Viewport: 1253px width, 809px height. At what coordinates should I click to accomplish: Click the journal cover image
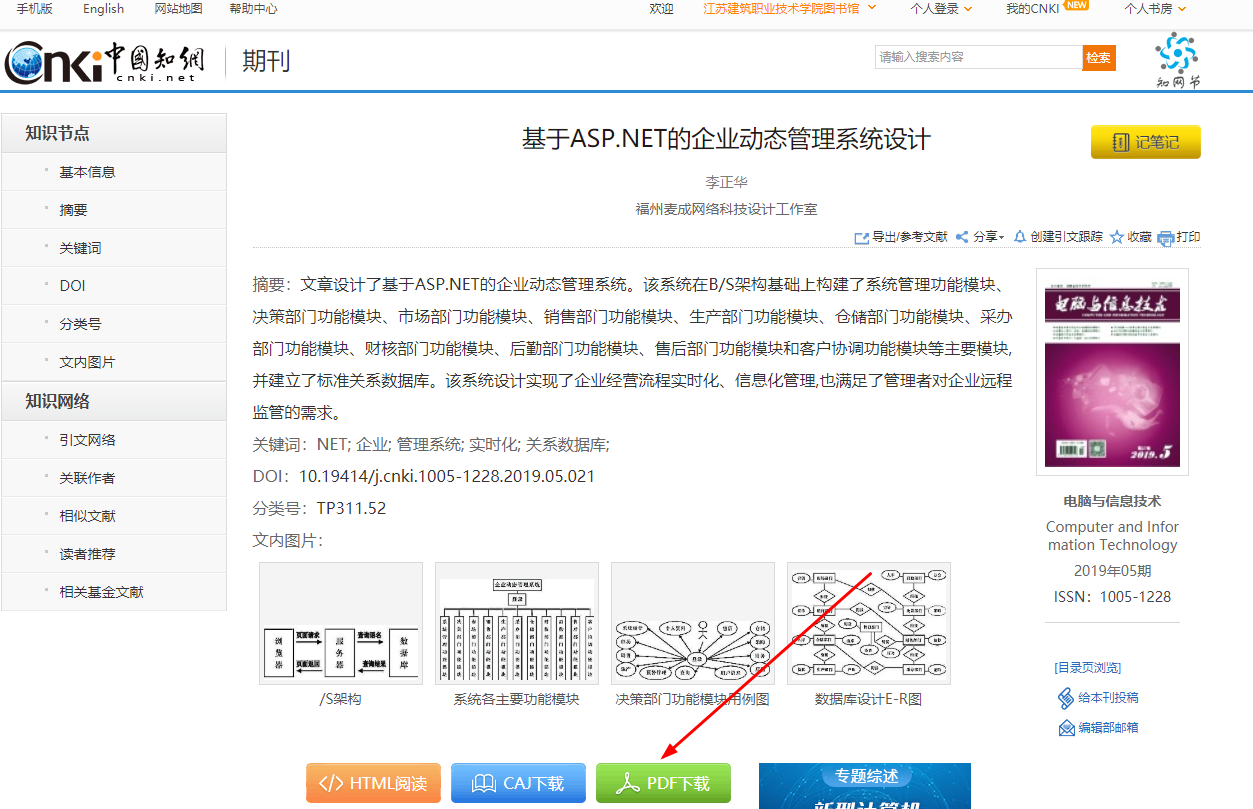(x=1112, y=371)
